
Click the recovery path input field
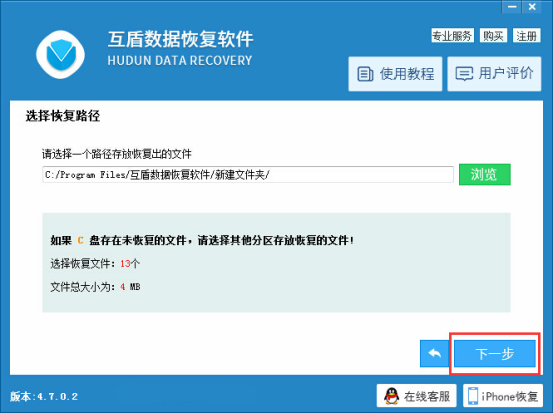(248, 175)
